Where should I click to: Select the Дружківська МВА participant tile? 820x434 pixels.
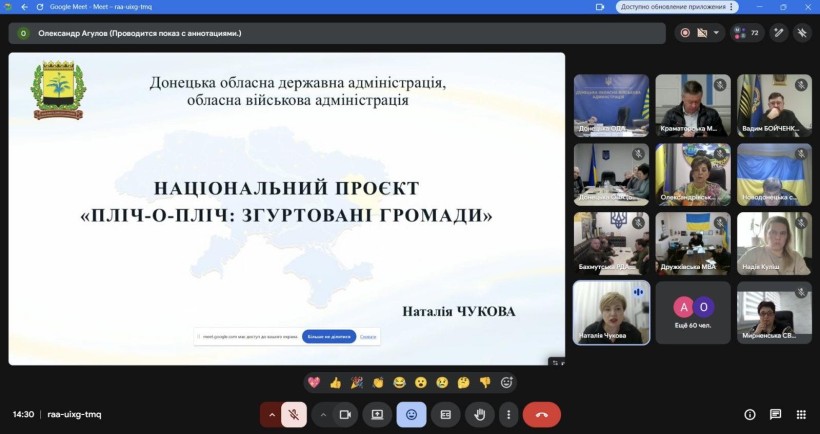pyautogui.click(x=693, y=244)
